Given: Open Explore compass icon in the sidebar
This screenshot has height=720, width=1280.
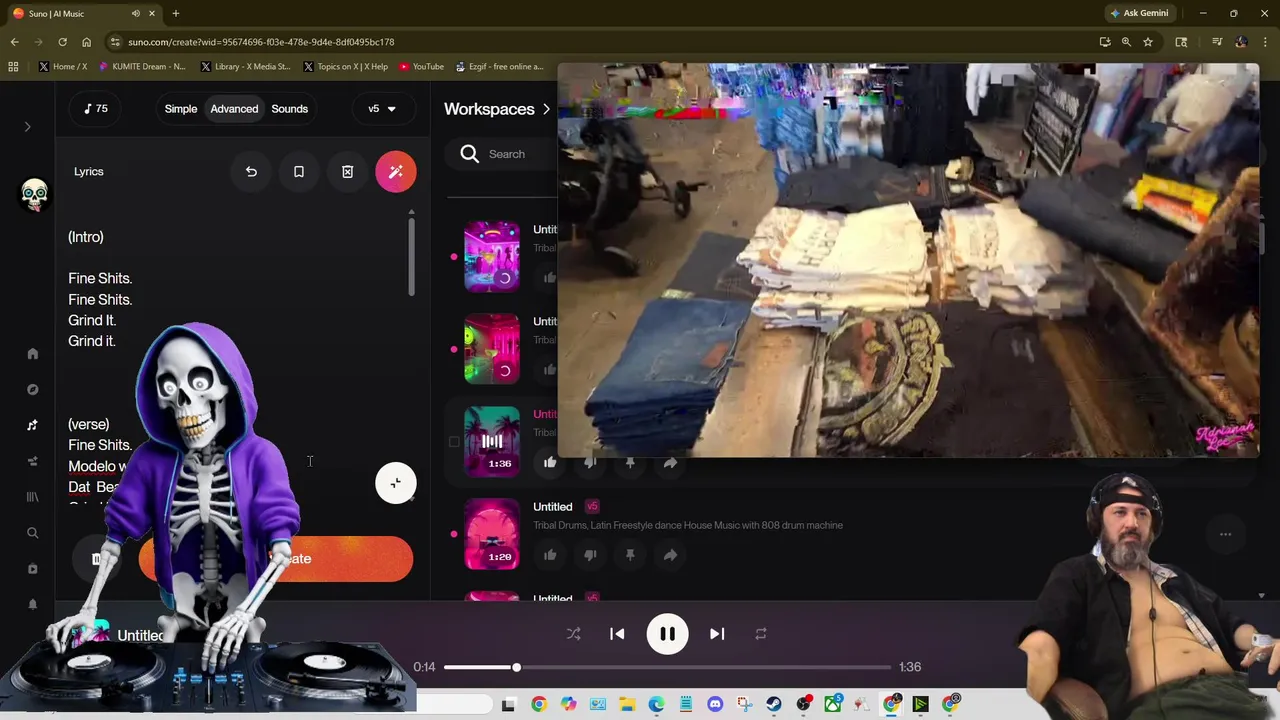Looking at the screenshot, I should pos(32,390).
